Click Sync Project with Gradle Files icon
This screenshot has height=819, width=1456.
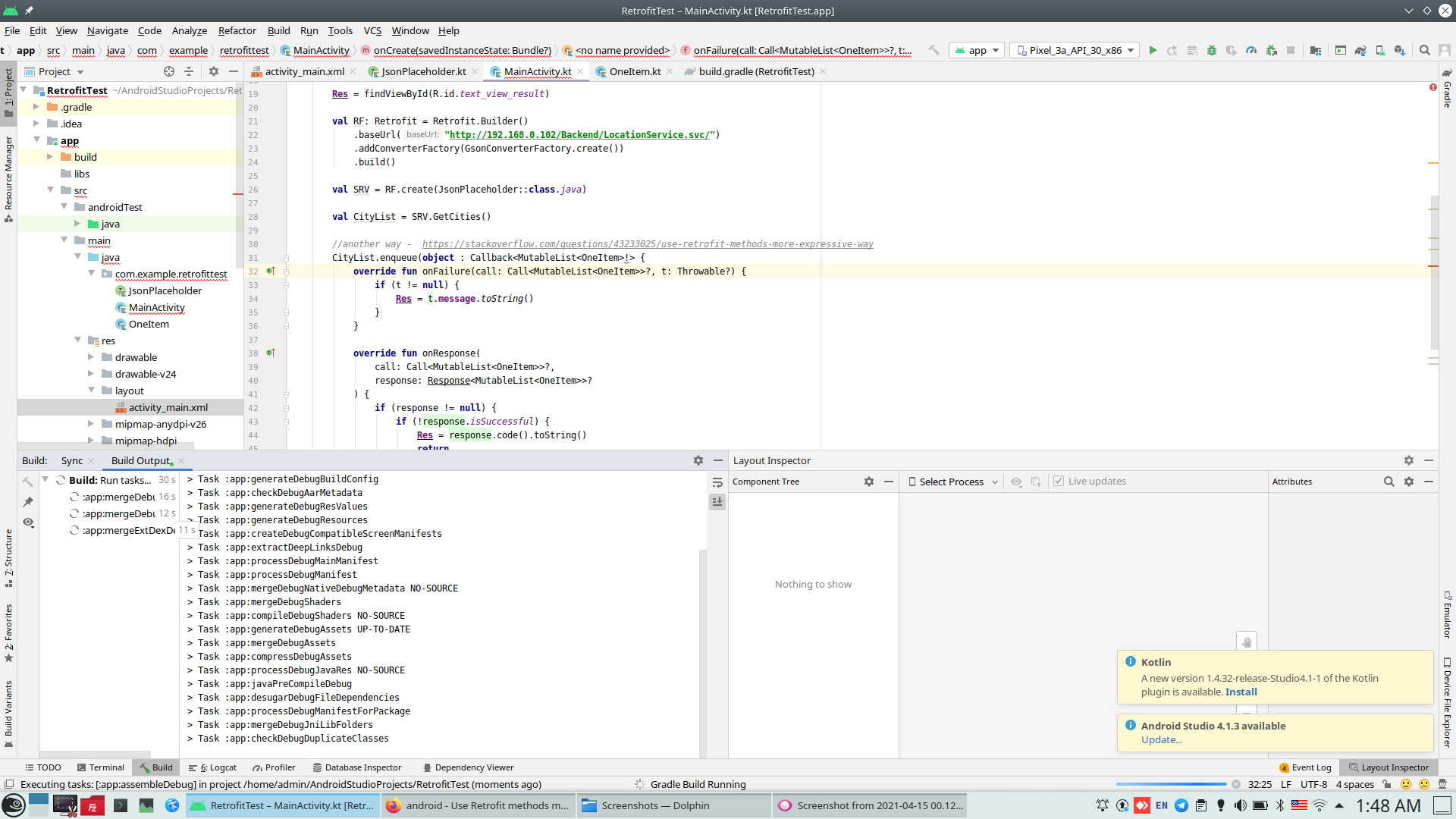(1360, 51)
